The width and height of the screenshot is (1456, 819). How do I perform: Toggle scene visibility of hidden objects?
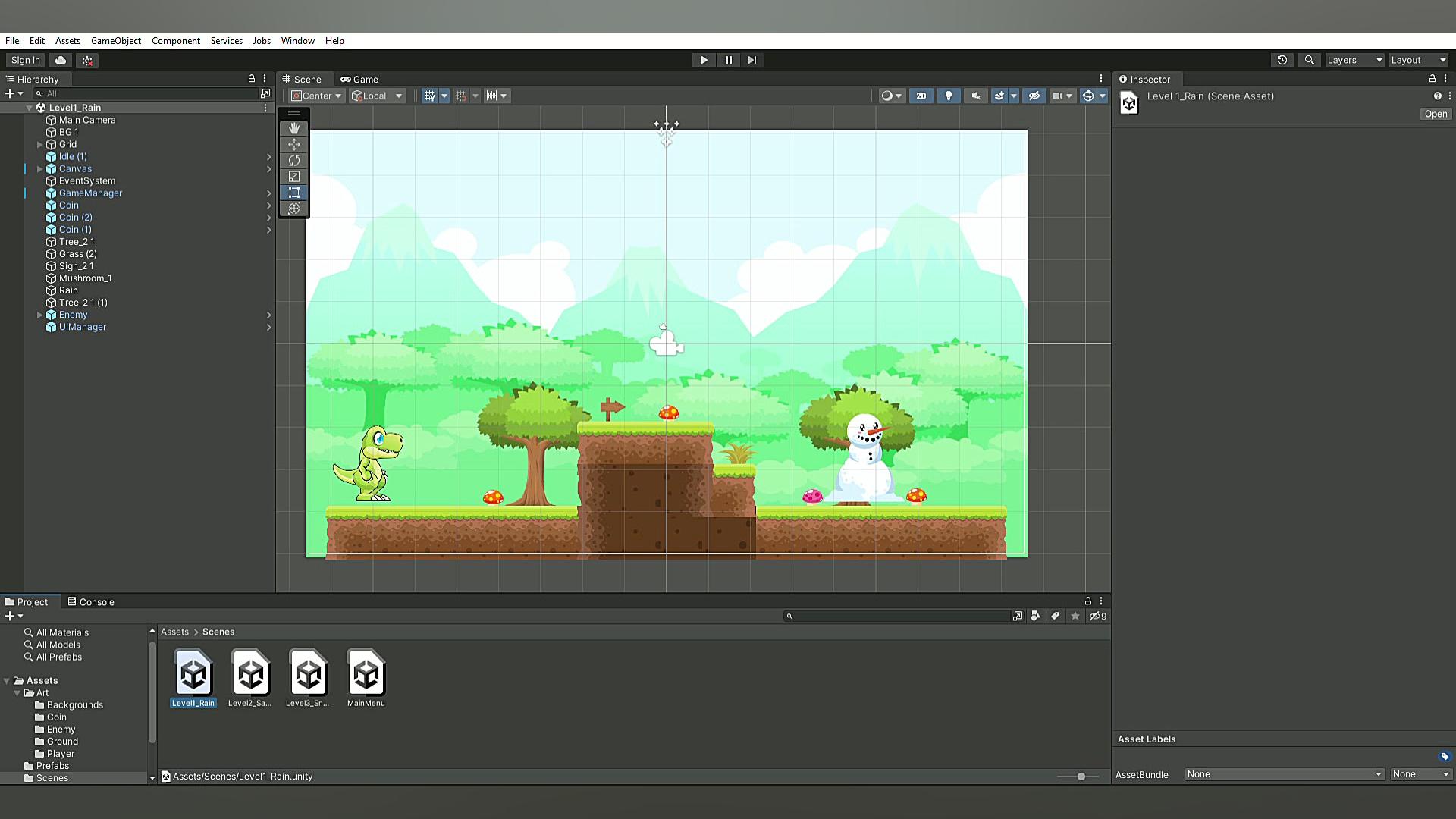click(1034, 96)
